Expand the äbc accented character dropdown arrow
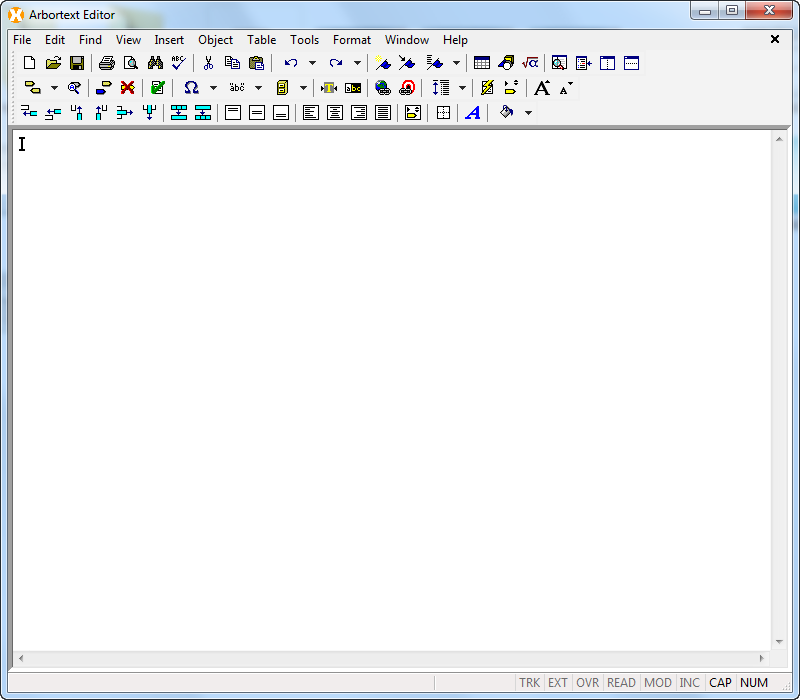The width and height of the screenshot is (800, 700). point(259,88)
